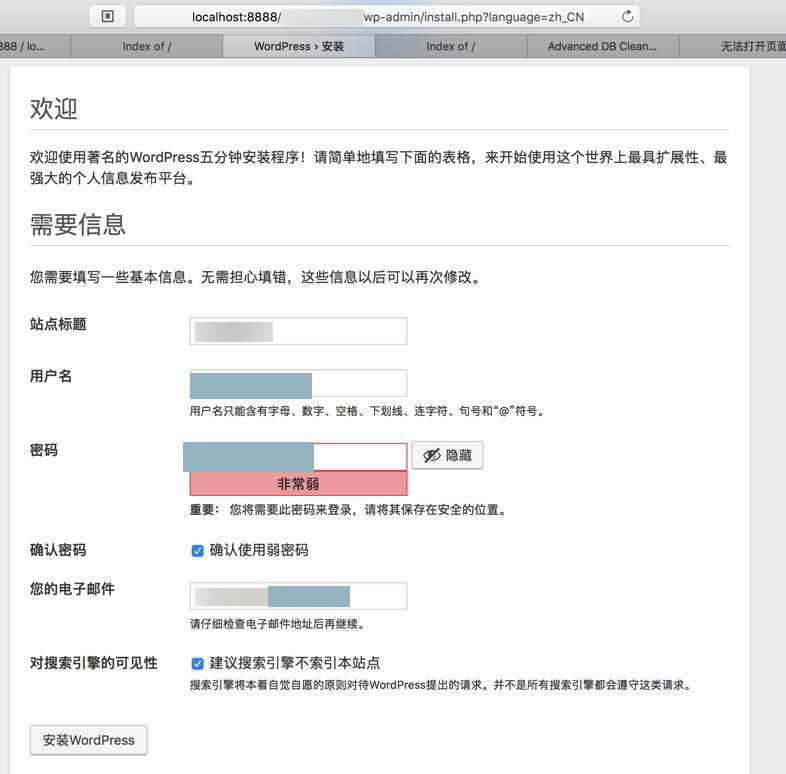The height and width of the screenshot is (774, 786).
Task: Click the 确认密码 label
Action: pos(58,550)
